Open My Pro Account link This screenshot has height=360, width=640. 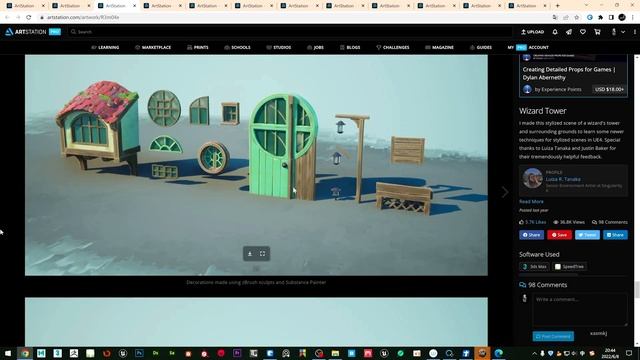(x=528, y=47)
